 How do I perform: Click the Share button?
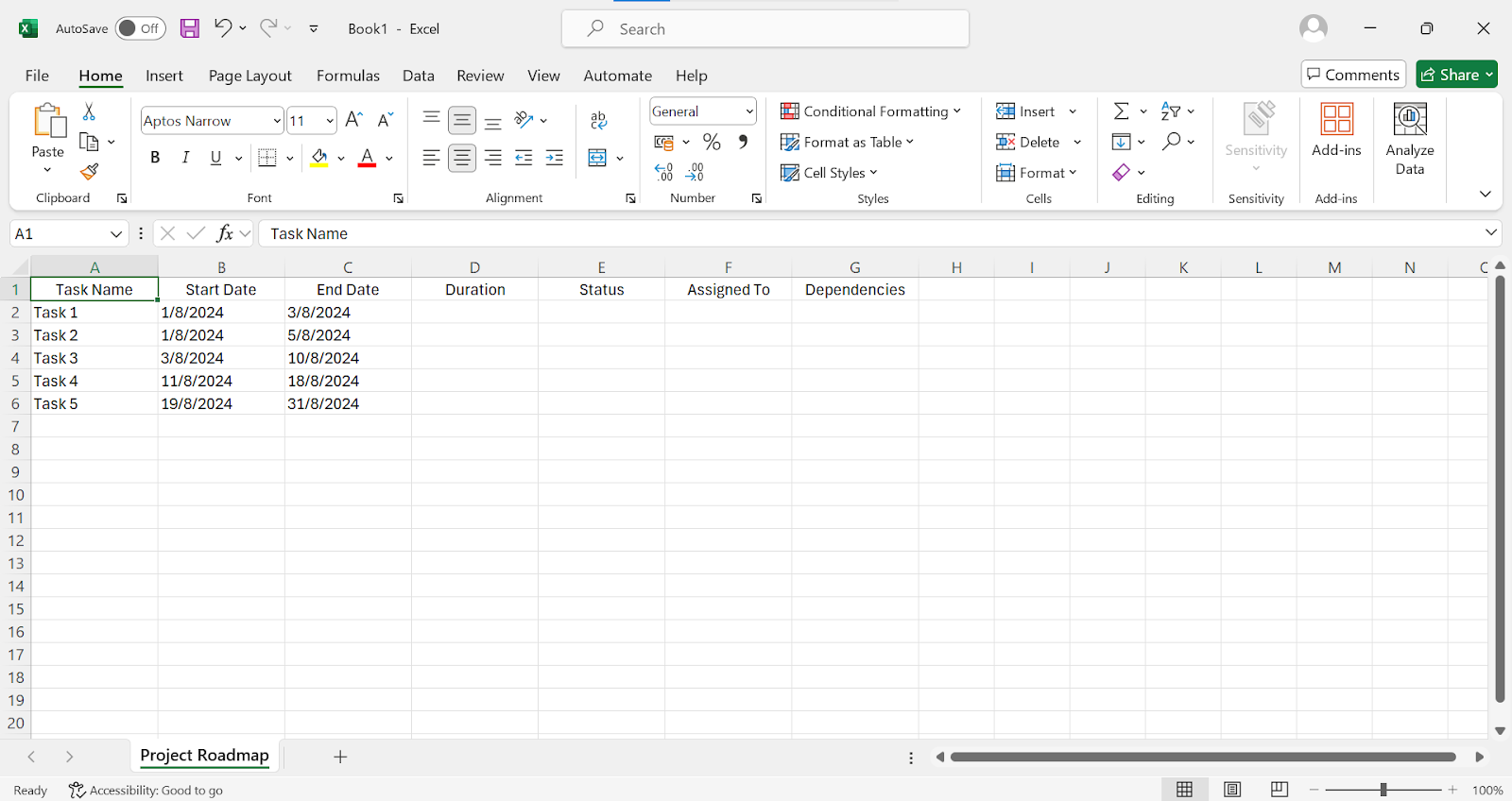(1456, 75)
